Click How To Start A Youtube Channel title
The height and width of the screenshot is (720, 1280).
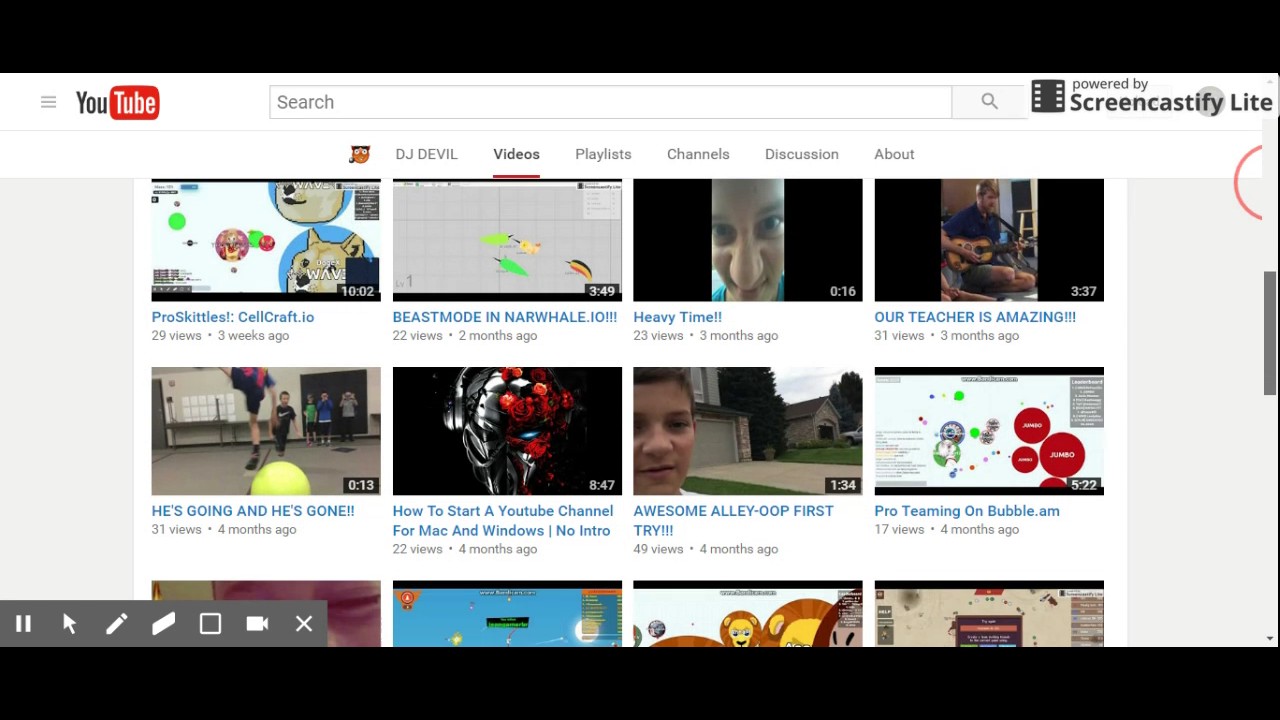pos(503,521)
